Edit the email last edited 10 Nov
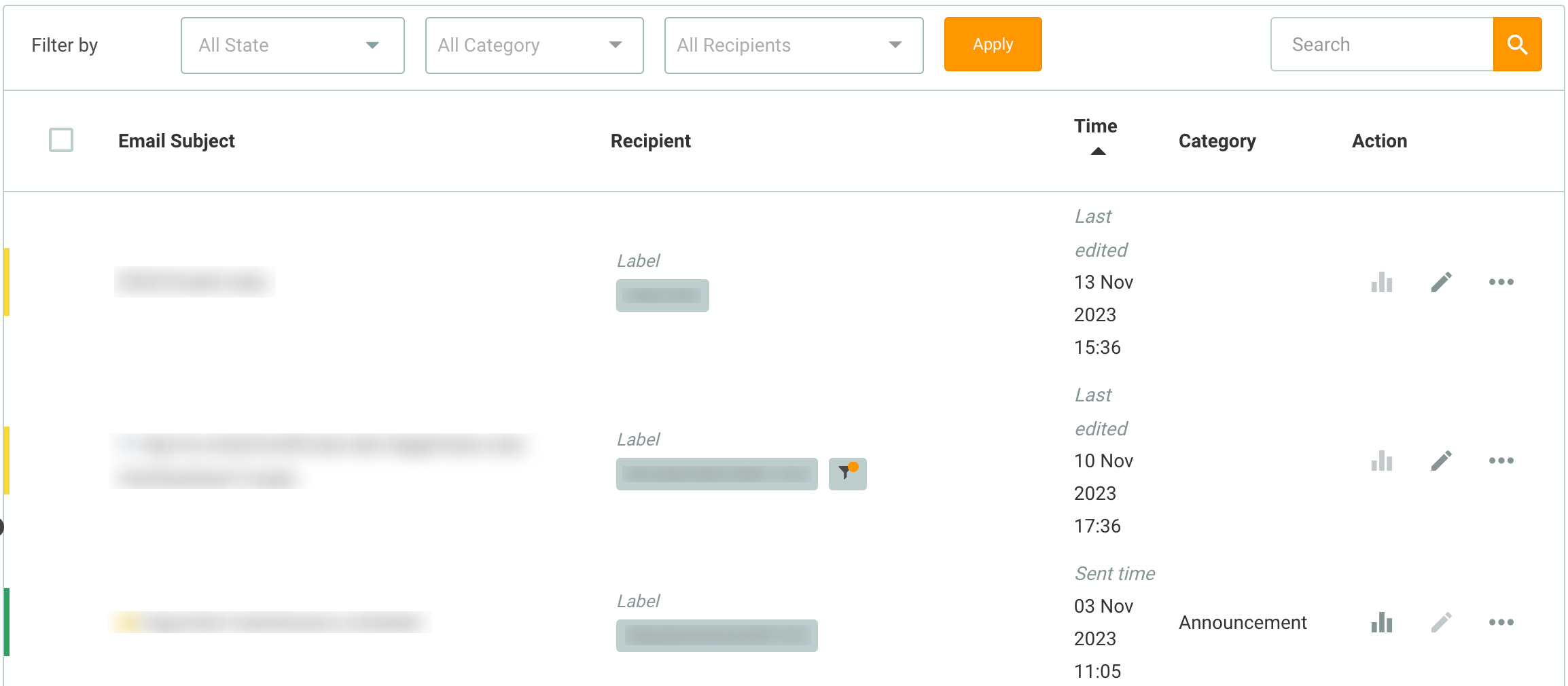The width and height of the screenshot is (1568, 686). tap(1441, 461)
